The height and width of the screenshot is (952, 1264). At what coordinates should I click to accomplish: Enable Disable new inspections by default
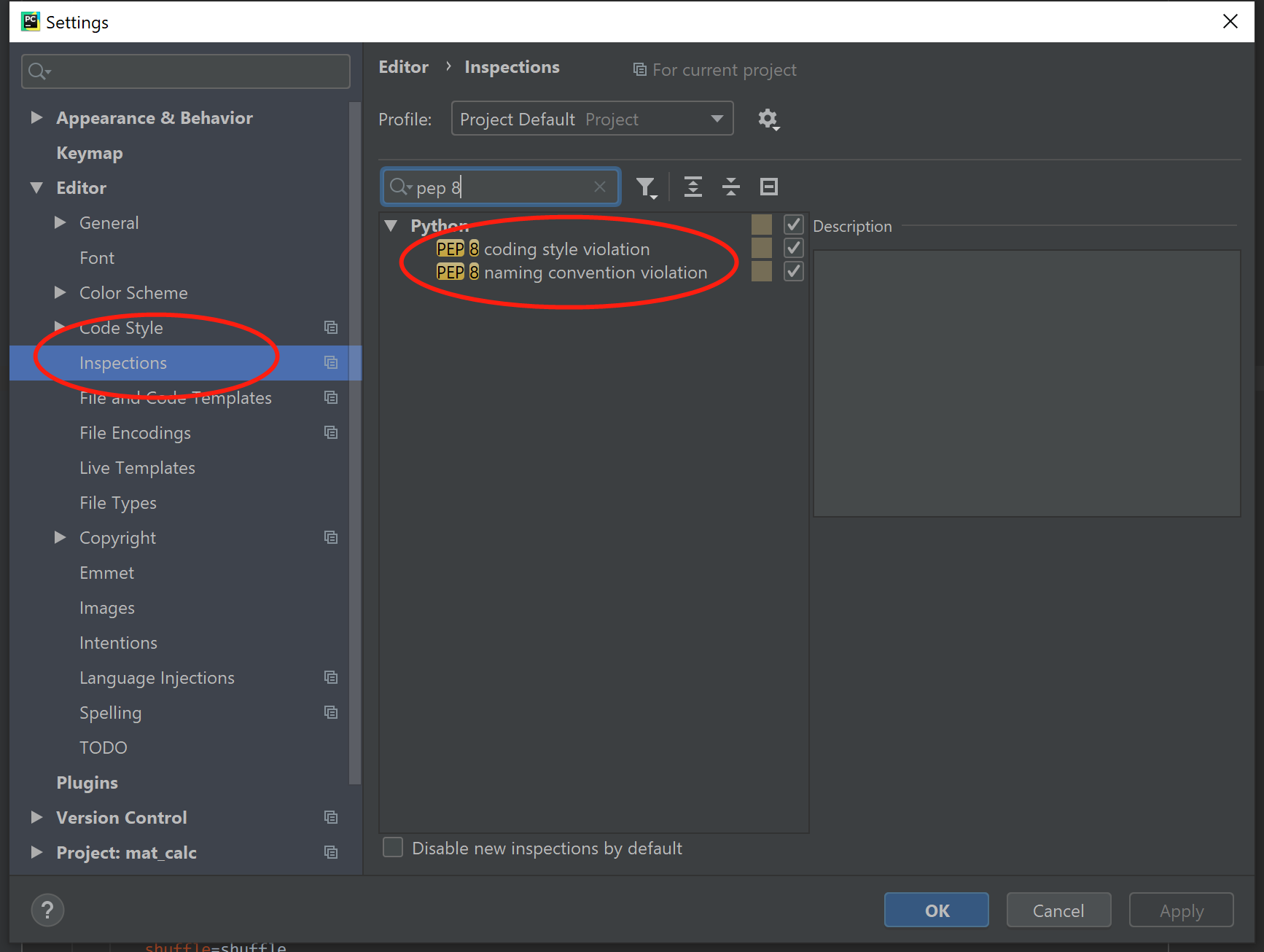393,848
